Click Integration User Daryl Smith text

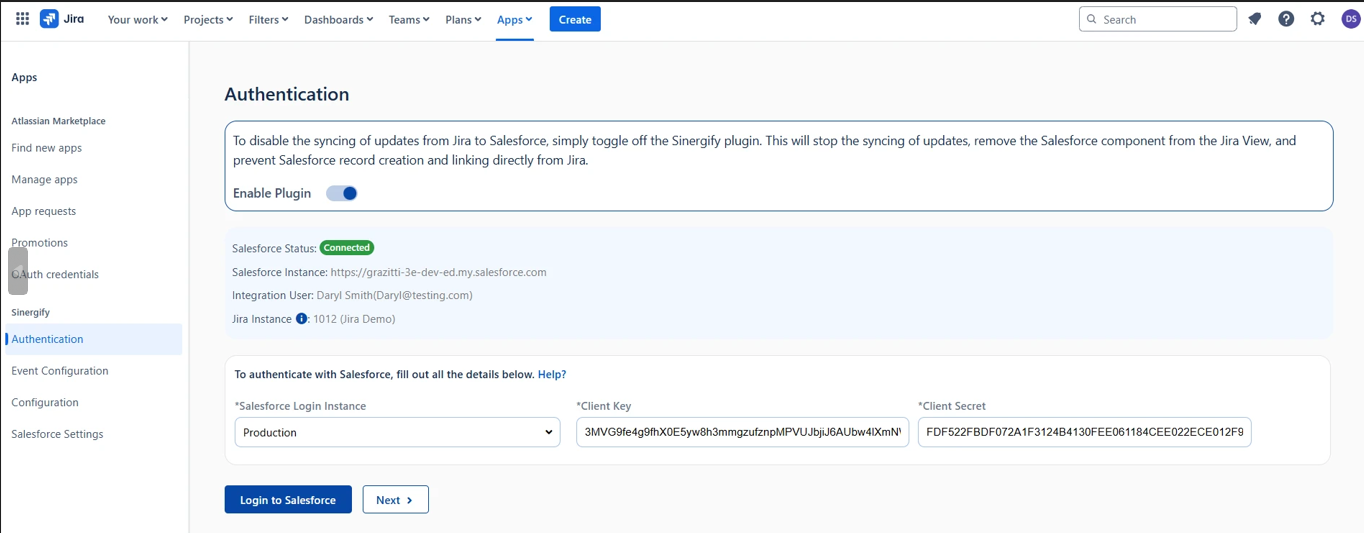(394, 295)
